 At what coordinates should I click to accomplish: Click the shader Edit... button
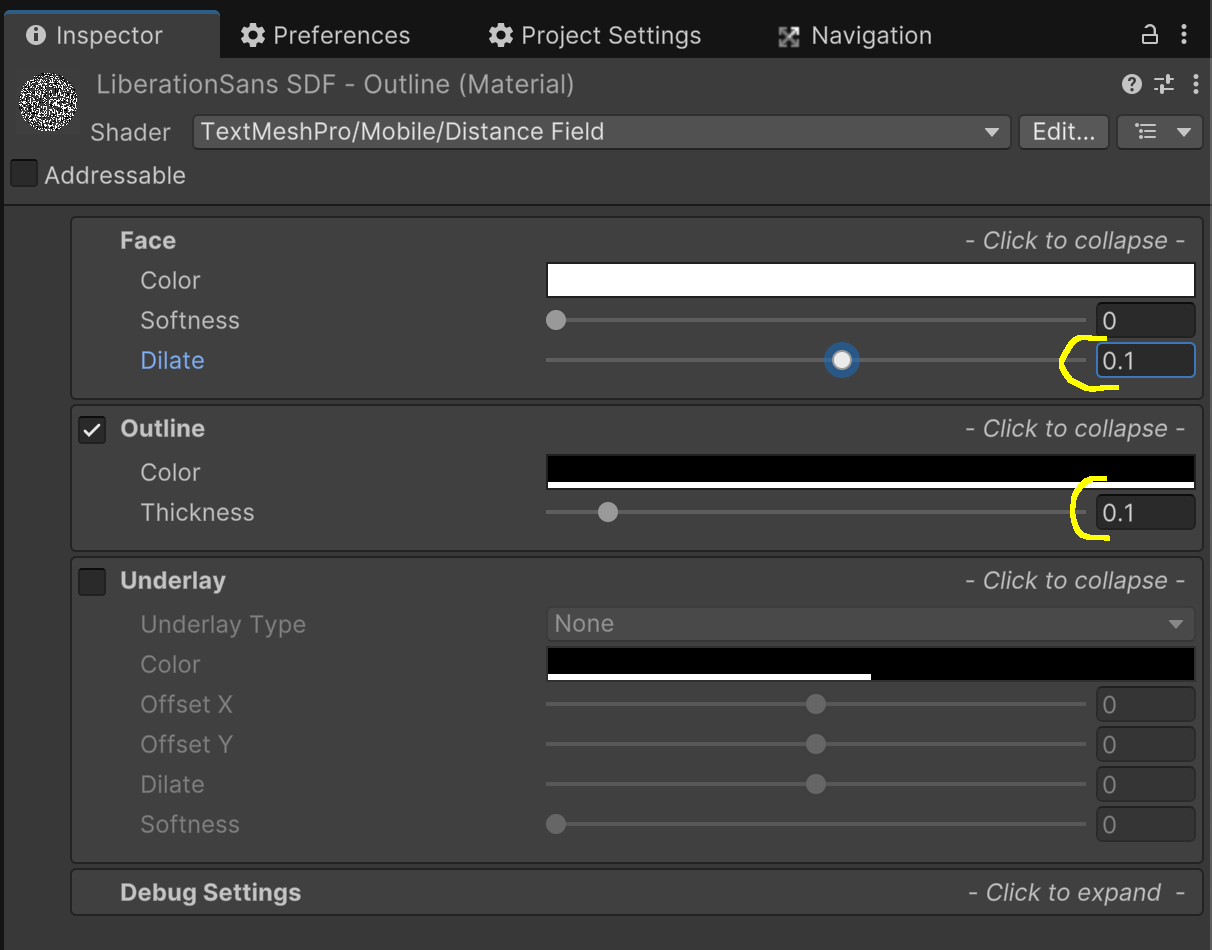[1063, 132]
